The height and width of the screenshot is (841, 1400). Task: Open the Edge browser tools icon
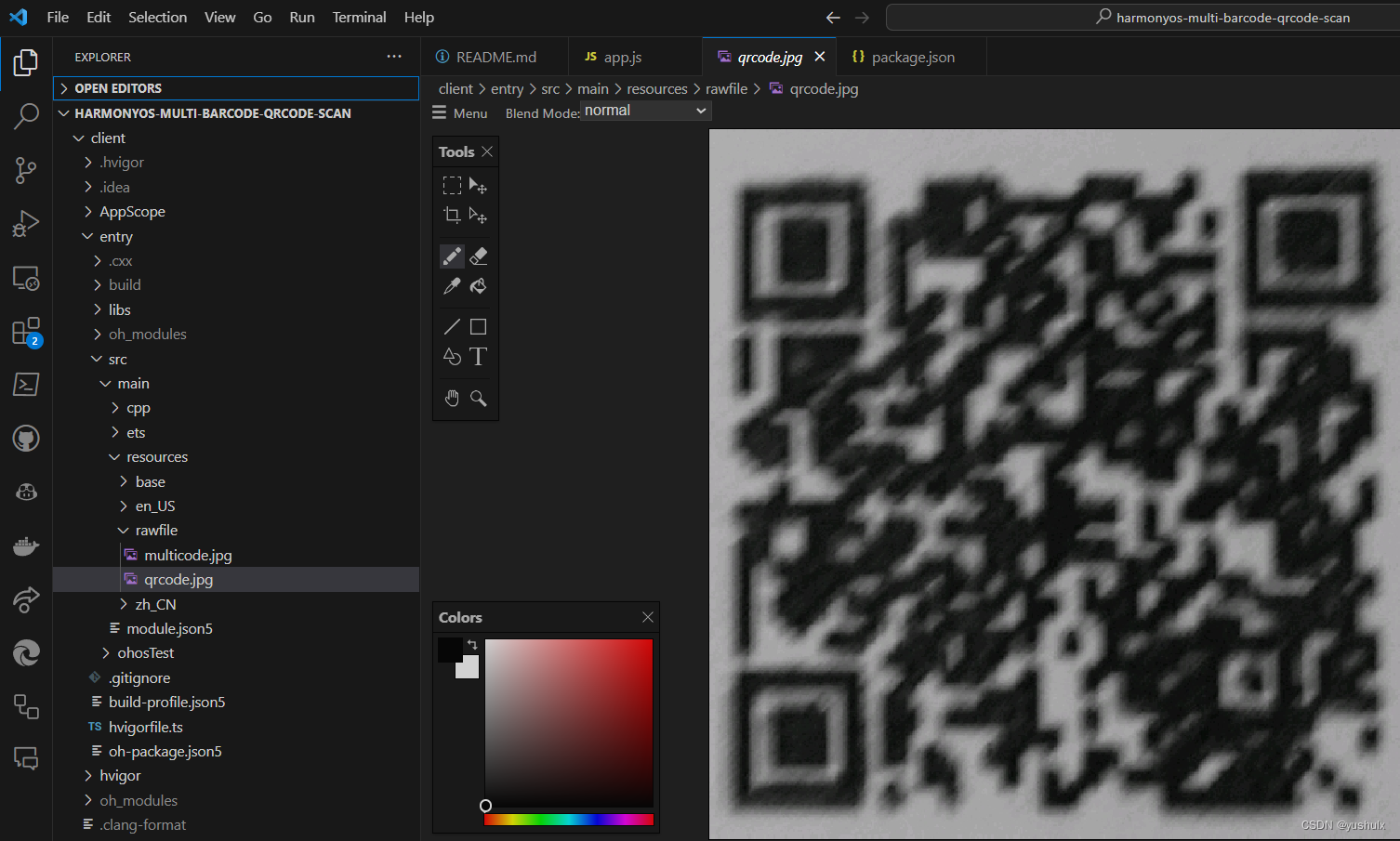coord(26,653)
